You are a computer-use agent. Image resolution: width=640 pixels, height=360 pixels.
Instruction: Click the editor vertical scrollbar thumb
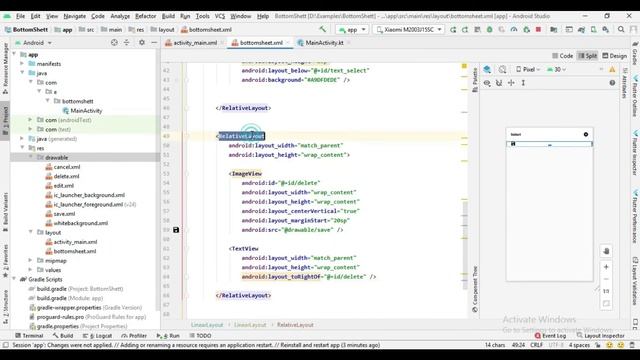click(x=465, y=245)
